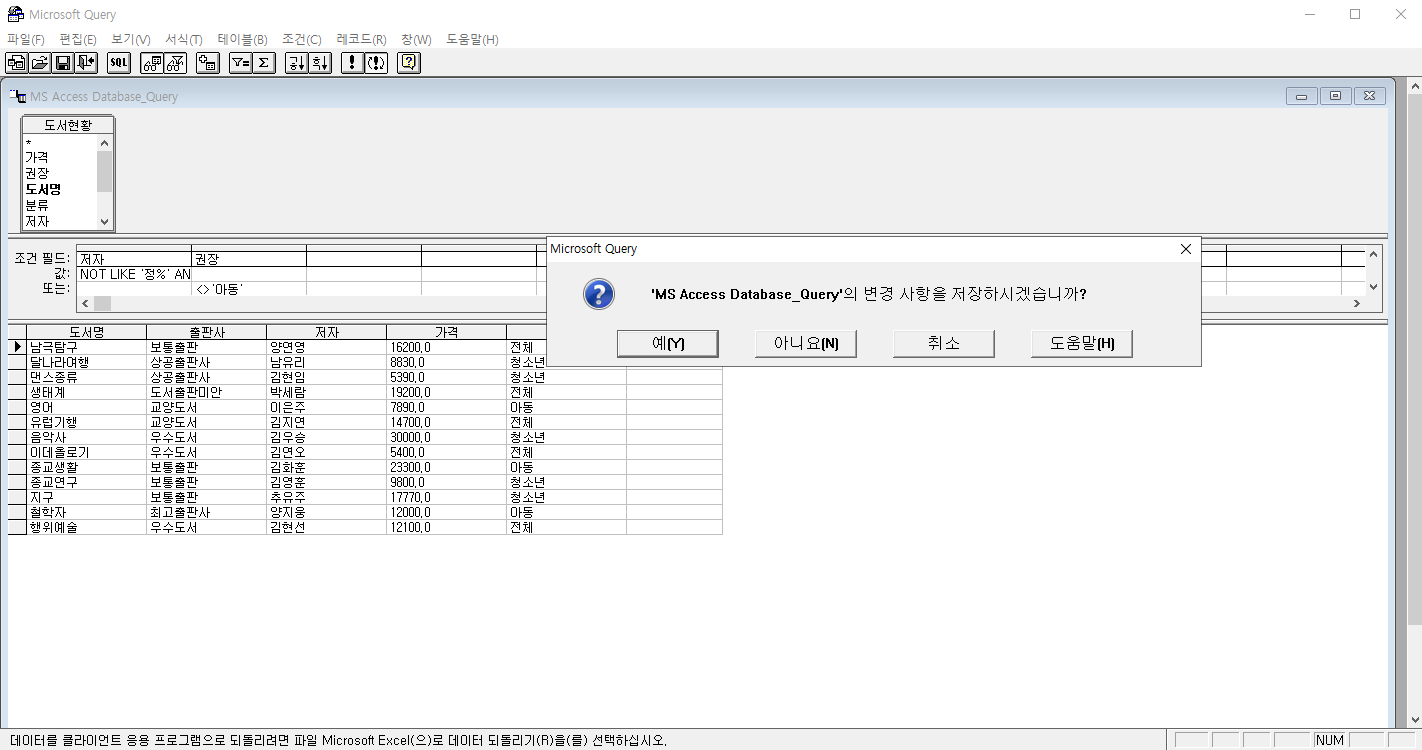Select the 도서명 field in table list
Image resolution: width=1422 pixels, height=750 pixels.
click(43, 189)
